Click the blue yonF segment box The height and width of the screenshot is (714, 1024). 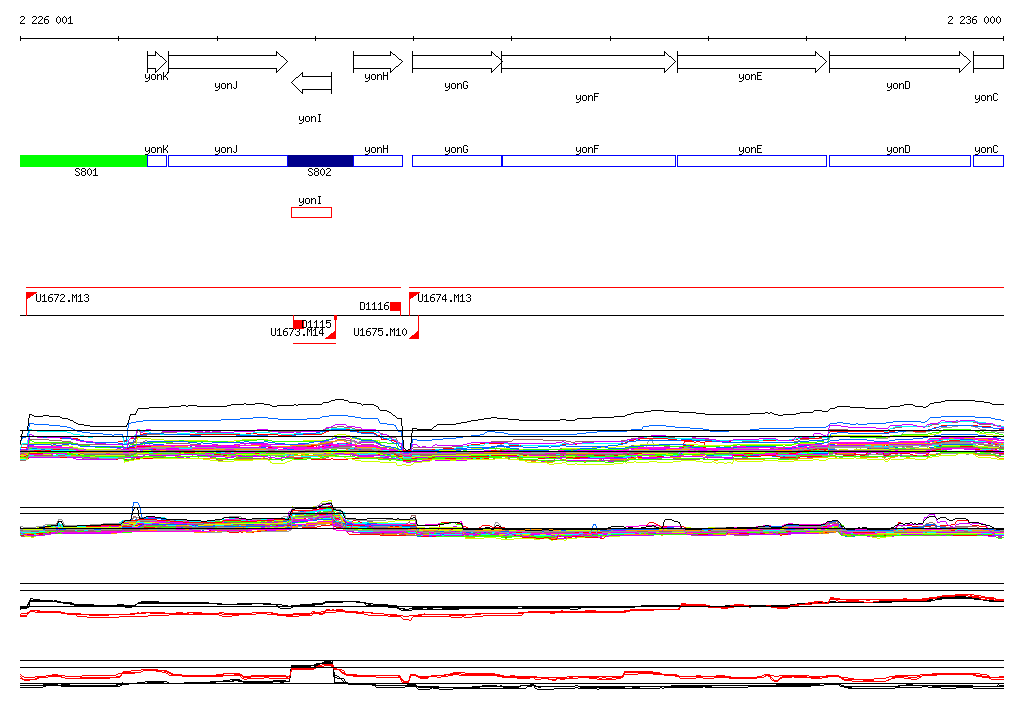tap(588, 161)
